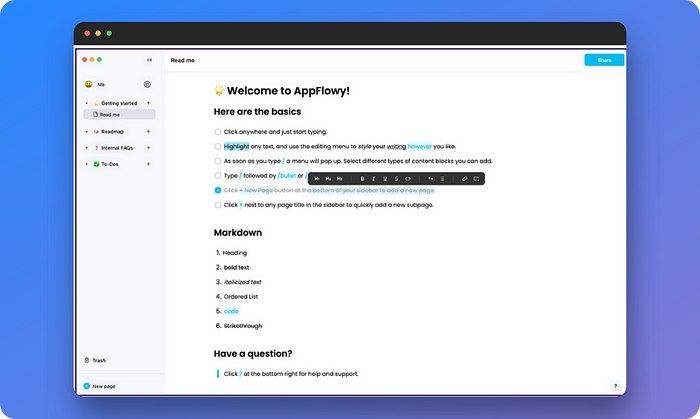Select To-Dos in sidebar
Viewport: 700px width, 419px height.
[110, 164]
